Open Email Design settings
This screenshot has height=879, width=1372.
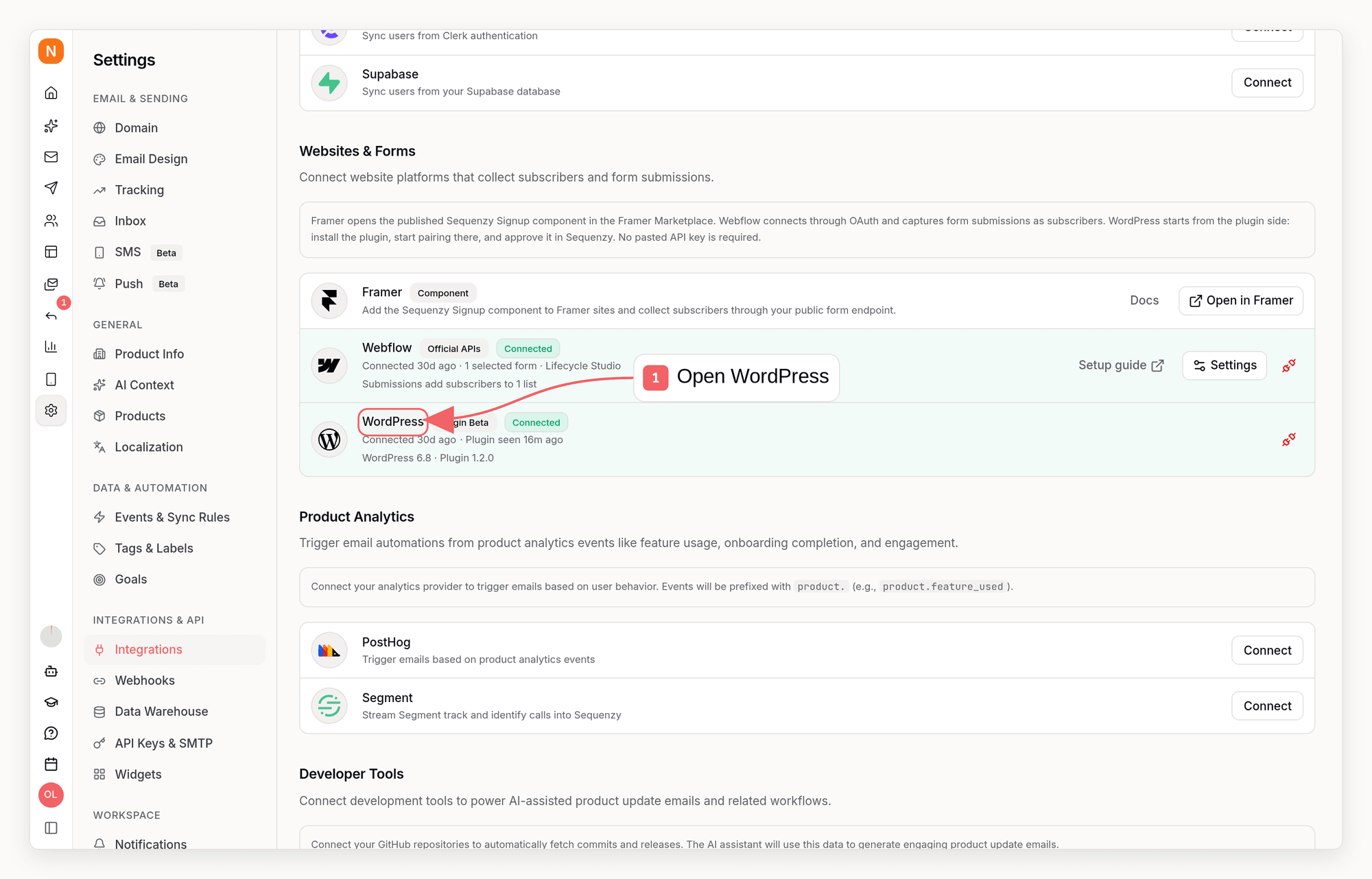tap(174, 159)
